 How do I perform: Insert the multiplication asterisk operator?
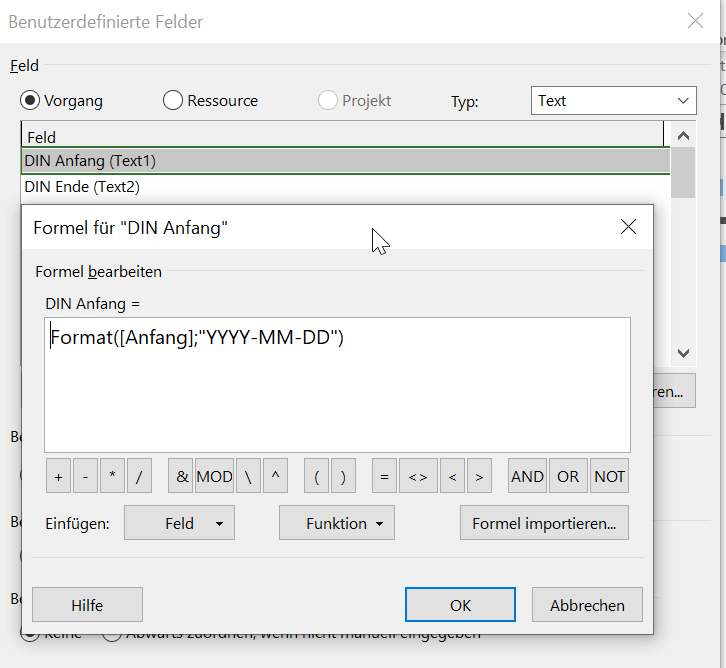pos(112,477)
